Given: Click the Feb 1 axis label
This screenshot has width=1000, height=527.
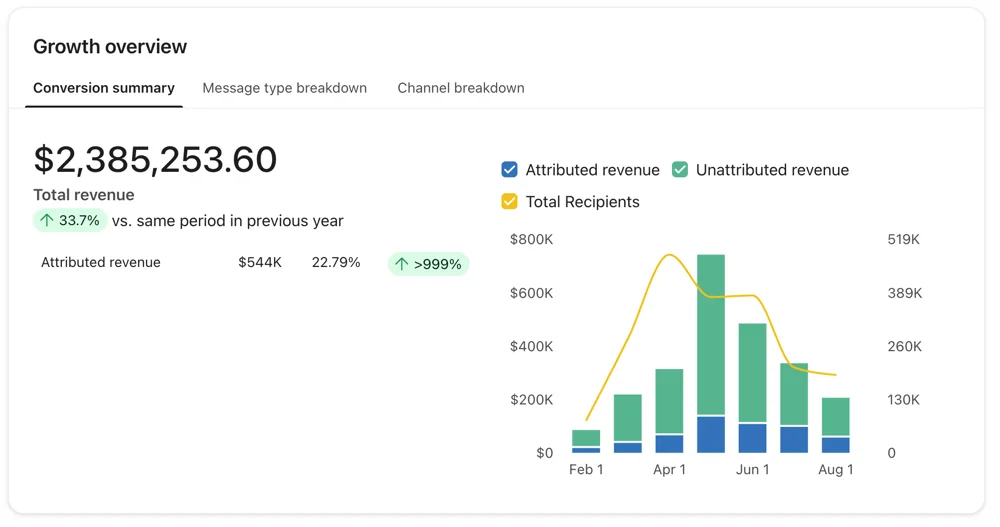Looking at the screenshot, I should pyautogui.click(x=586, y=470).
